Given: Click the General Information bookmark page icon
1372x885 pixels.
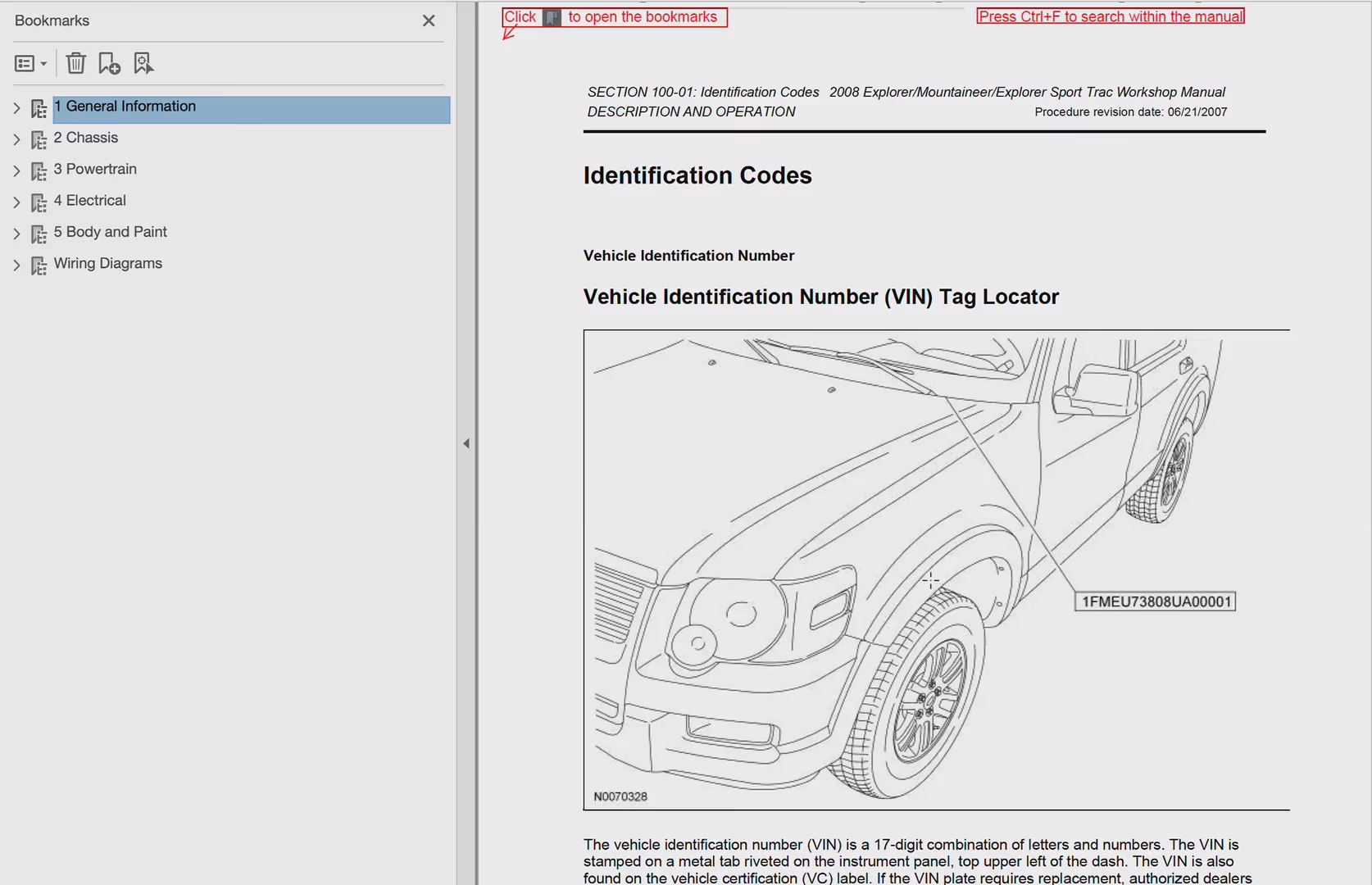Looking at the screenshot, I should (x=39, y=109).
